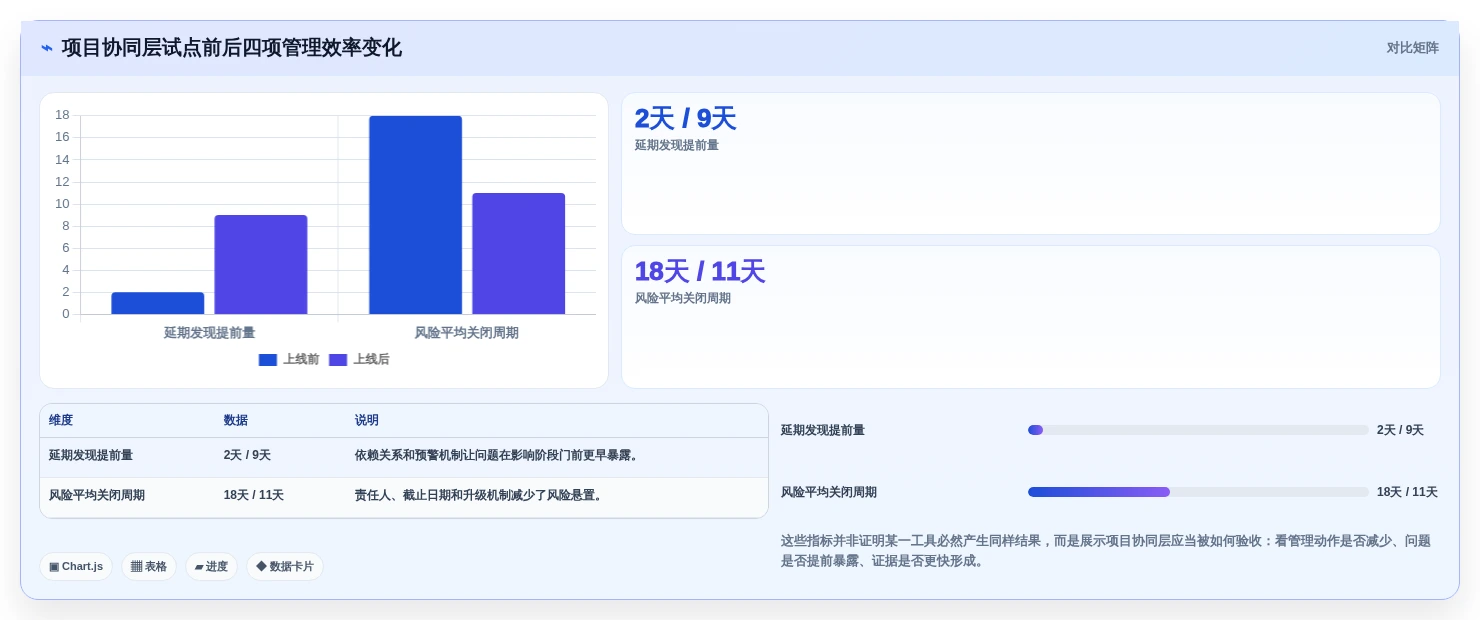This screenshot has height=620, width=1480.
Task: Click the 延期发现提前量 chart axis label
Action: coord(209,333)
